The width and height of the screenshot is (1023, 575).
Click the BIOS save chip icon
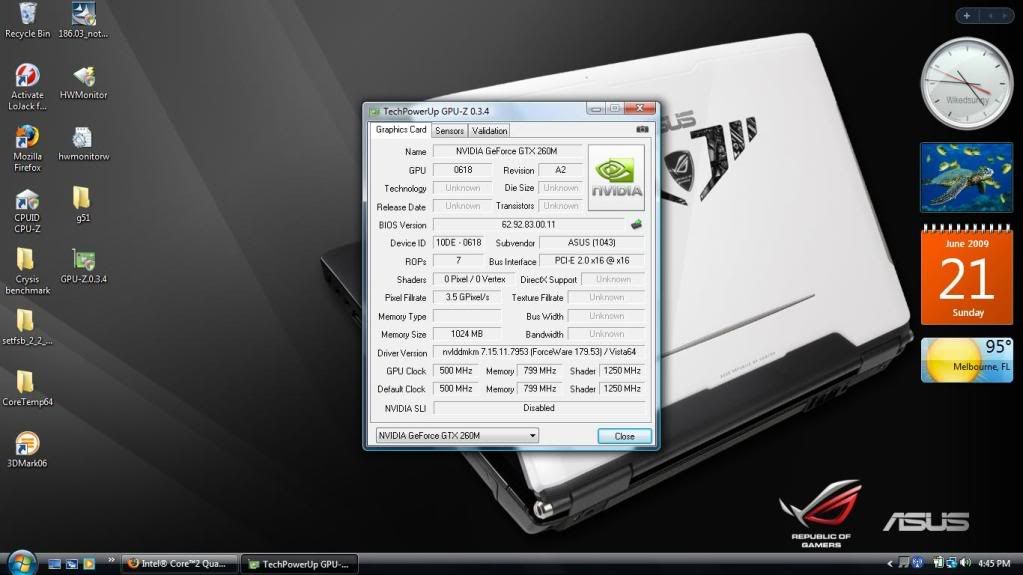[x=635, y=224]
